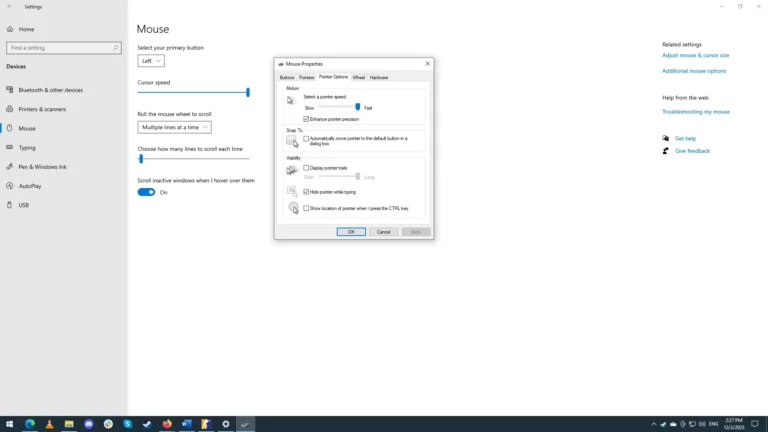
Task: Launch Microsoft Edge from the taskbar
Action: click(30, 424)
